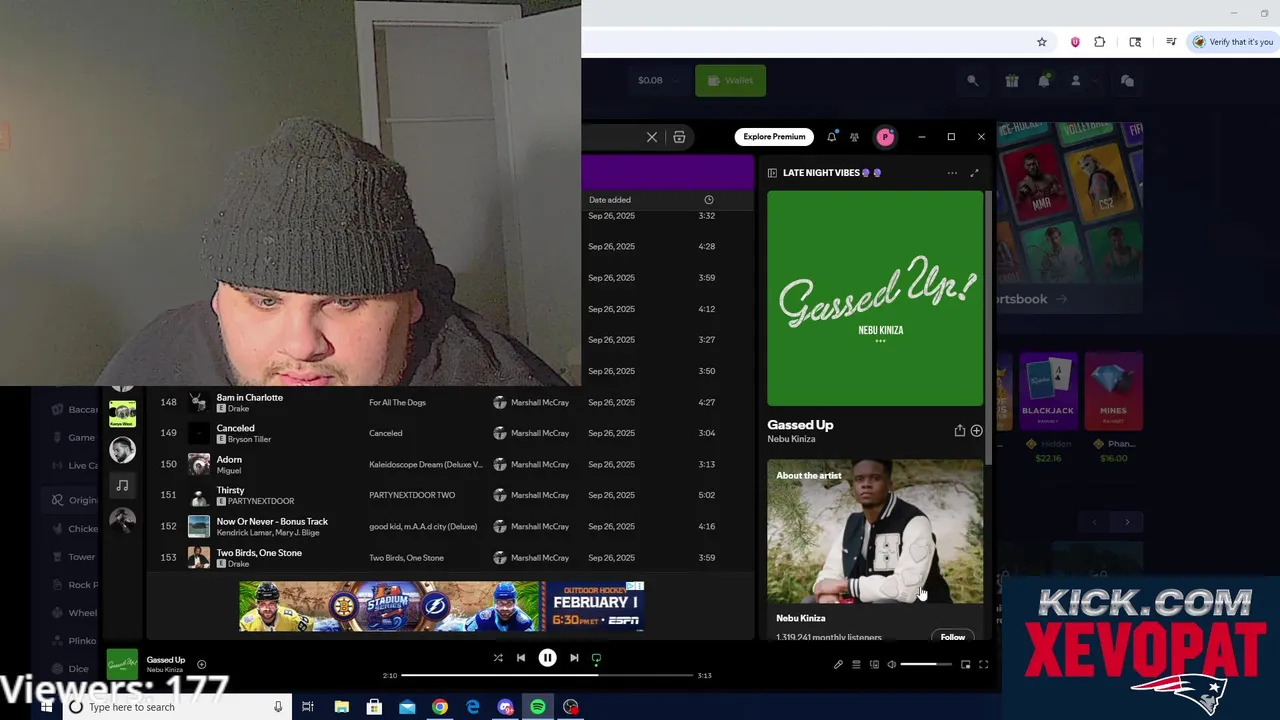Seek within the song progress bar

[546, 675]
